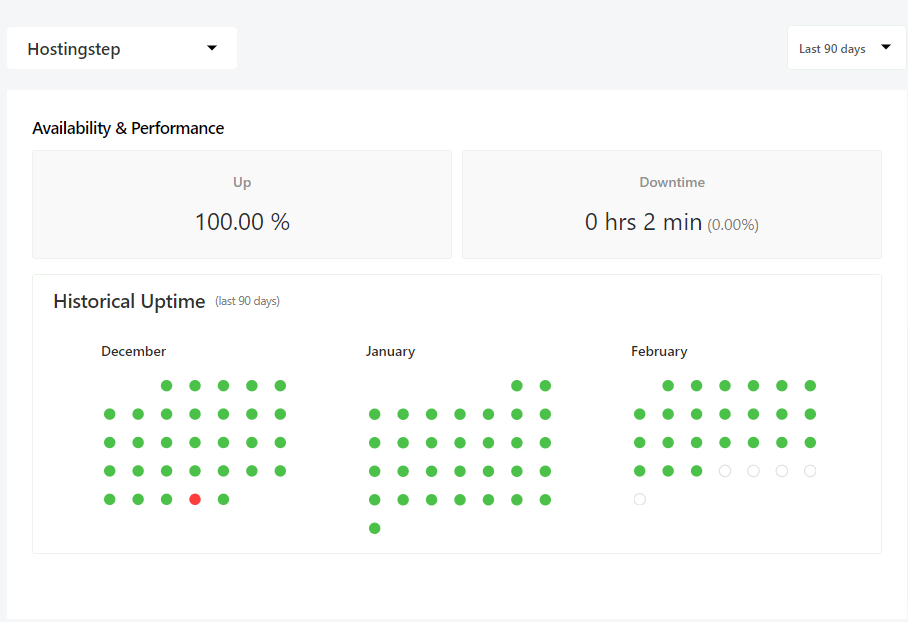Screen dimensions: 908x622
Task: Click the last green dot in January
Action: coord(375,528)
